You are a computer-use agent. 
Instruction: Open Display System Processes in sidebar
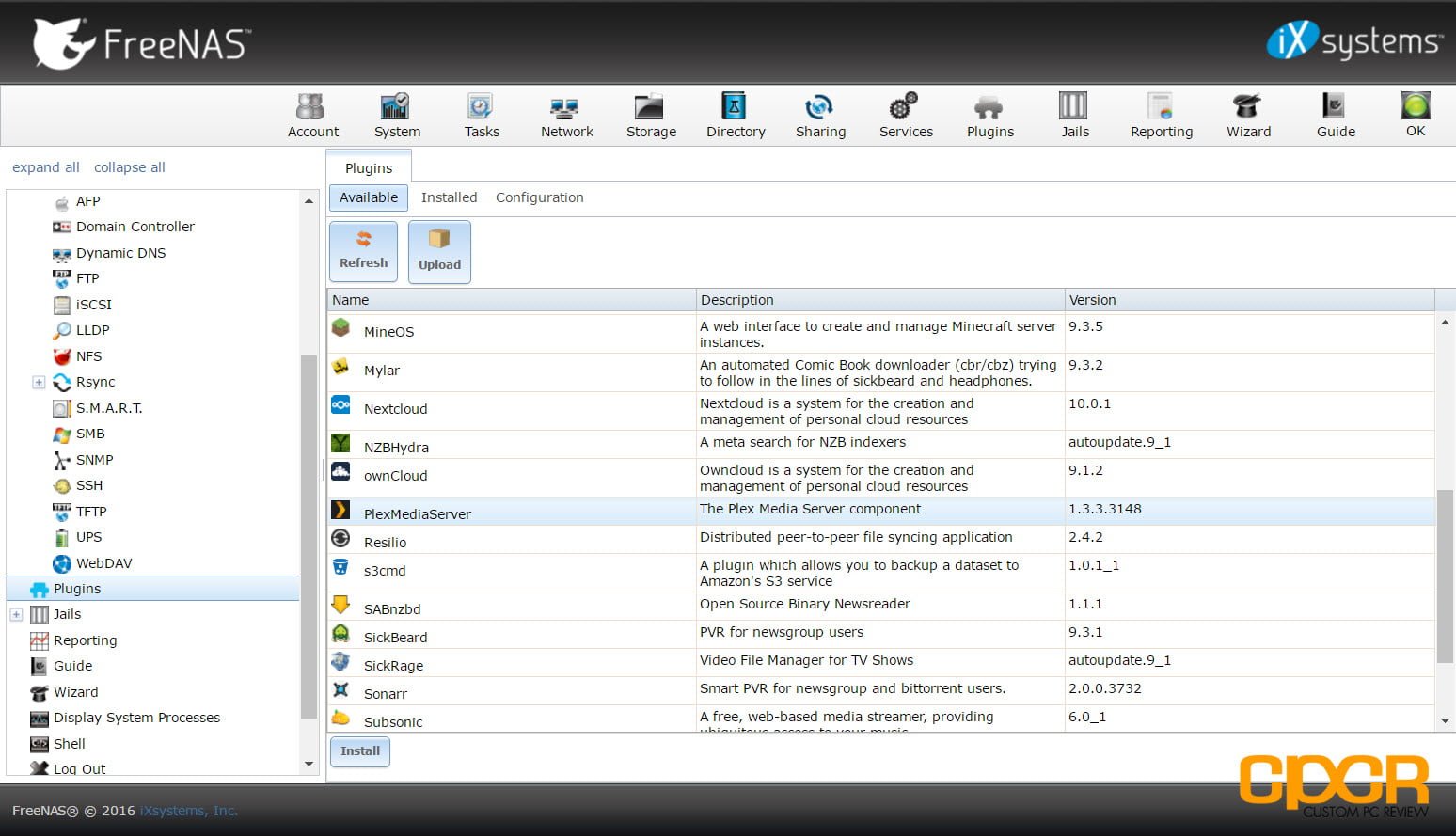(x=136, y=718)
